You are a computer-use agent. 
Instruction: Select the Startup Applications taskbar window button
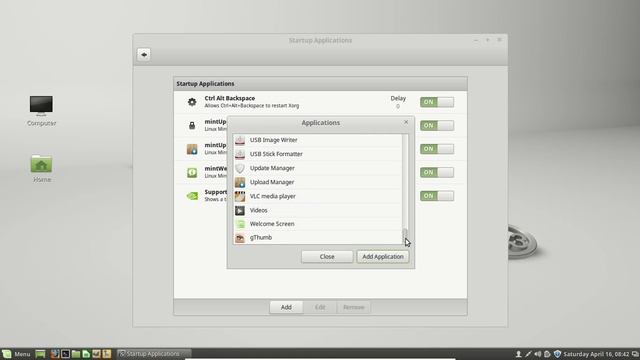(x=154, y=354)
